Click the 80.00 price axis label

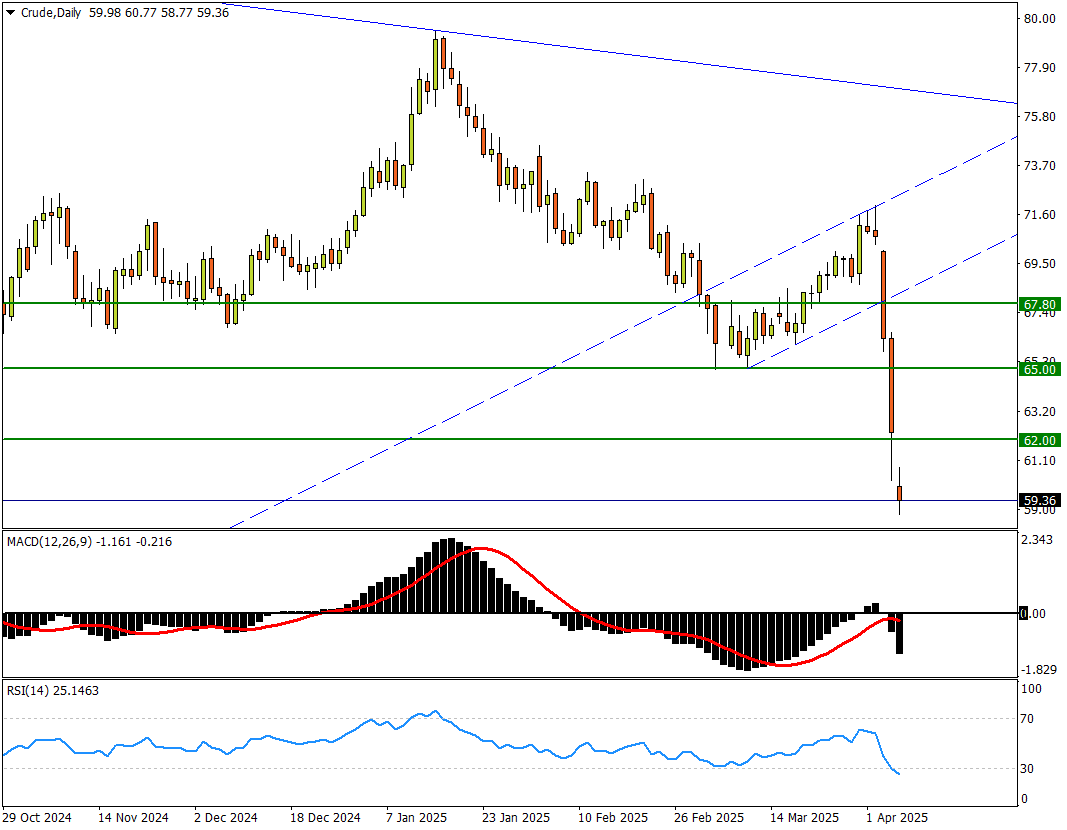[1039, 18]
